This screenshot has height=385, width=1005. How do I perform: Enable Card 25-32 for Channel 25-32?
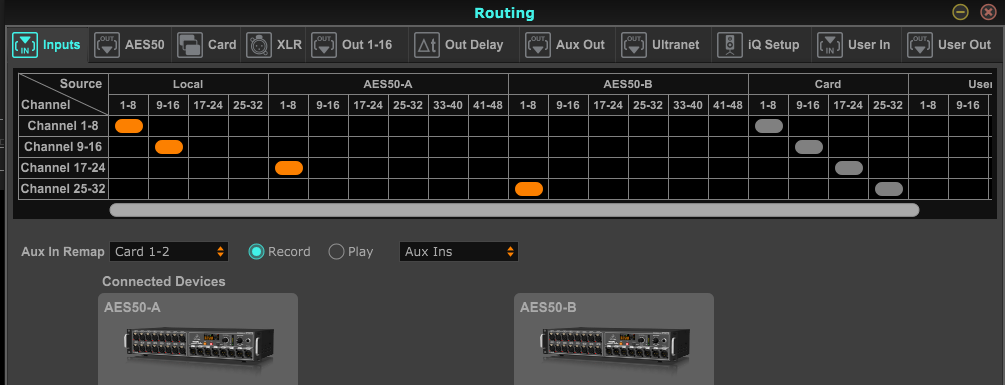889,189
